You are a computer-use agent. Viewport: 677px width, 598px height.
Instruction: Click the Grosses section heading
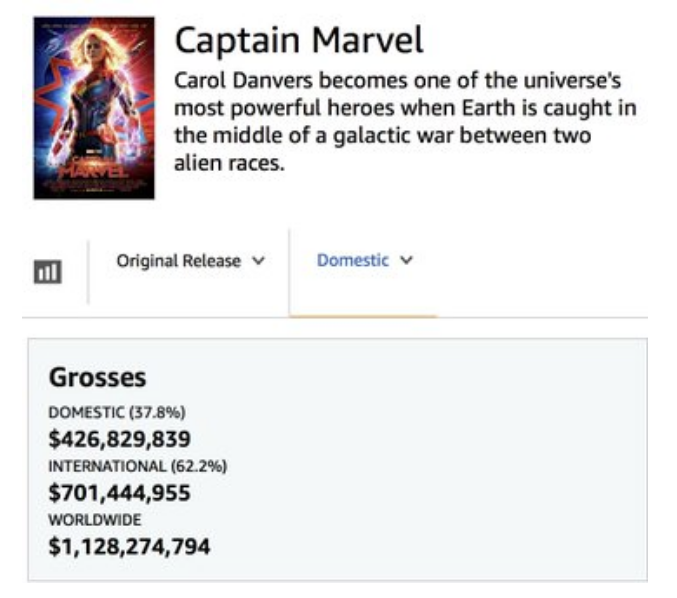[98, 377]
